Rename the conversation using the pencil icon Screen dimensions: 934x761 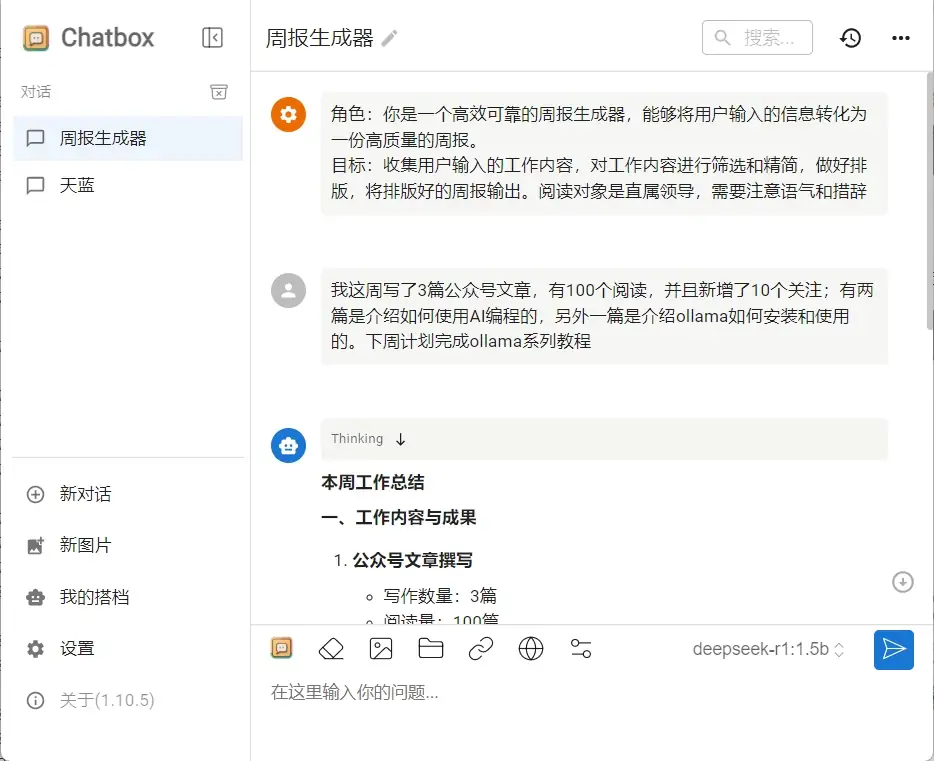tap(388, 37)
